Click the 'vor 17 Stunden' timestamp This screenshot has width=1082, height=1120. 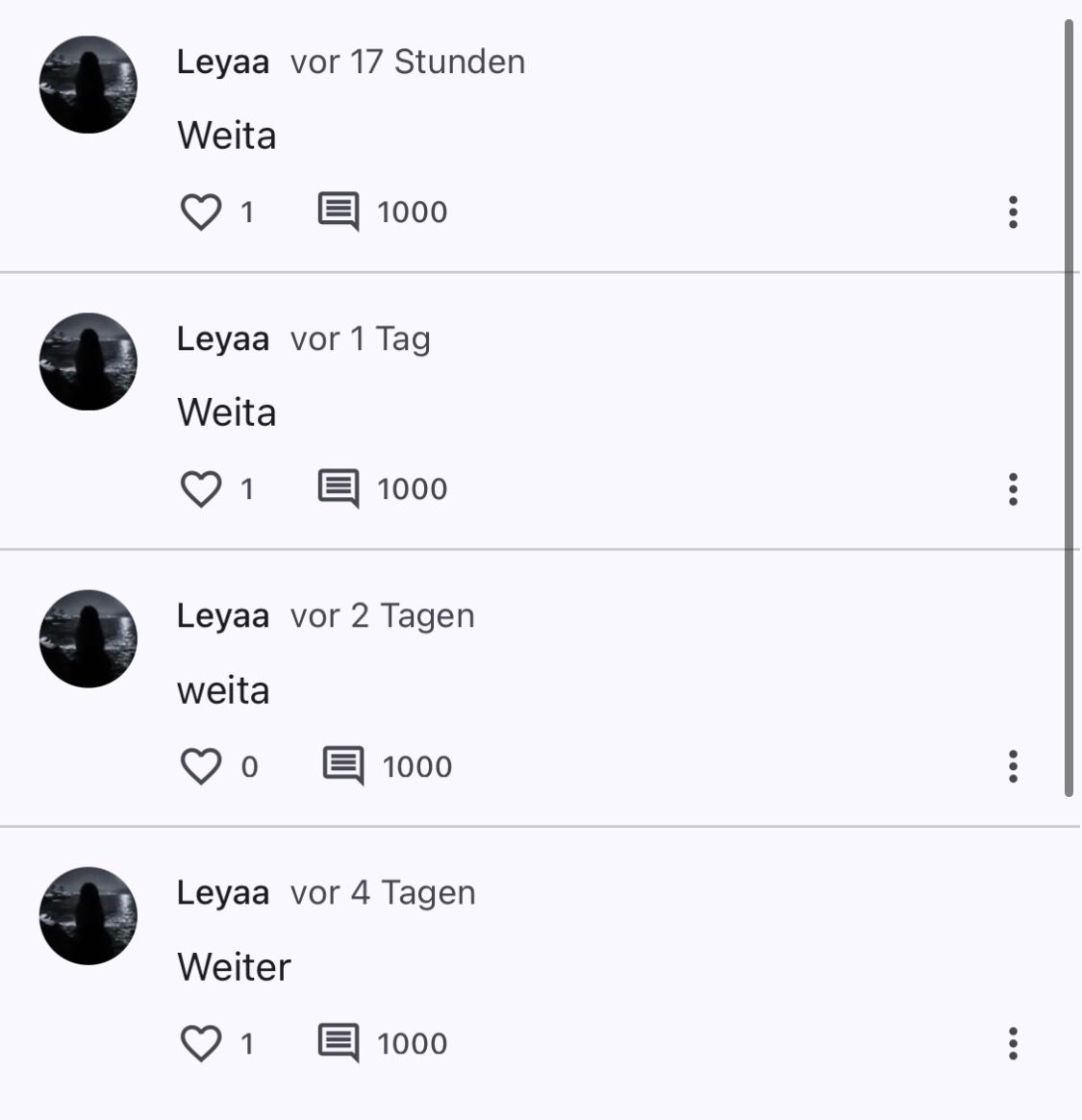coord(408,62)
